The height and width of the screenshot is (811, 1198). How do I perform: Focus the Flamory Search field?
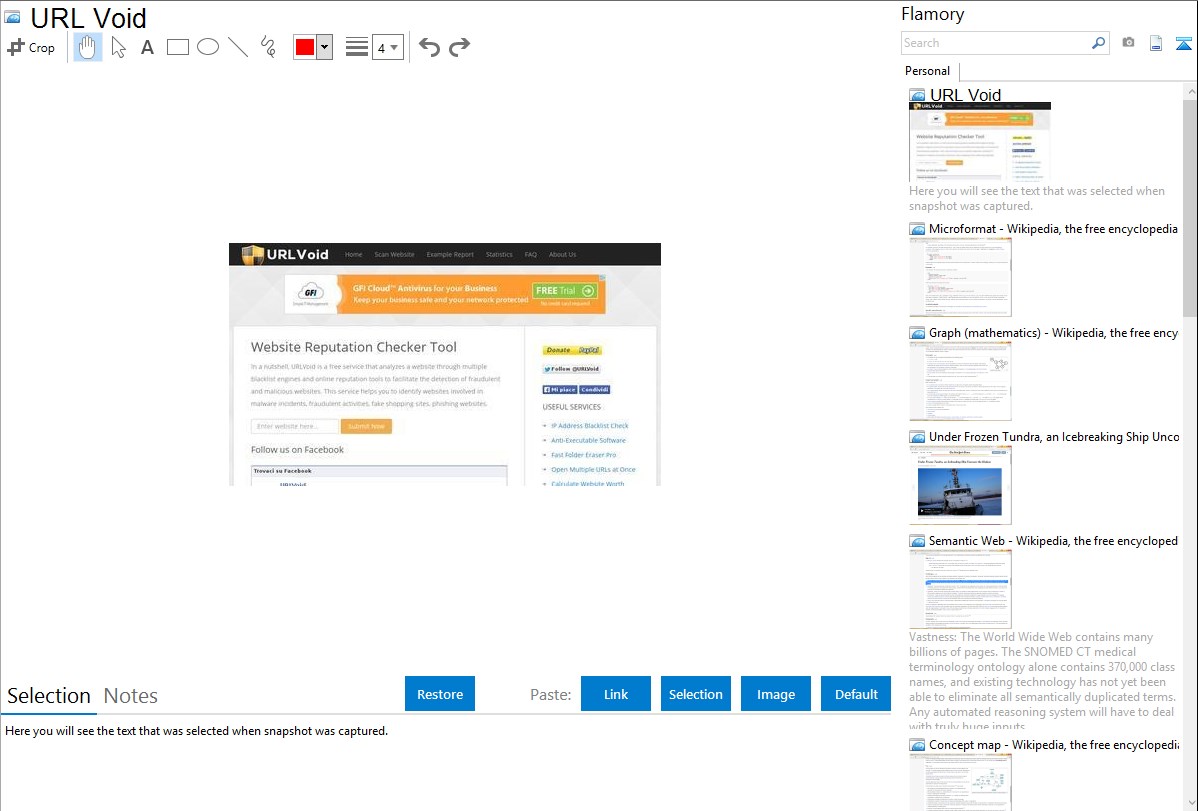(x=996, y=43)
